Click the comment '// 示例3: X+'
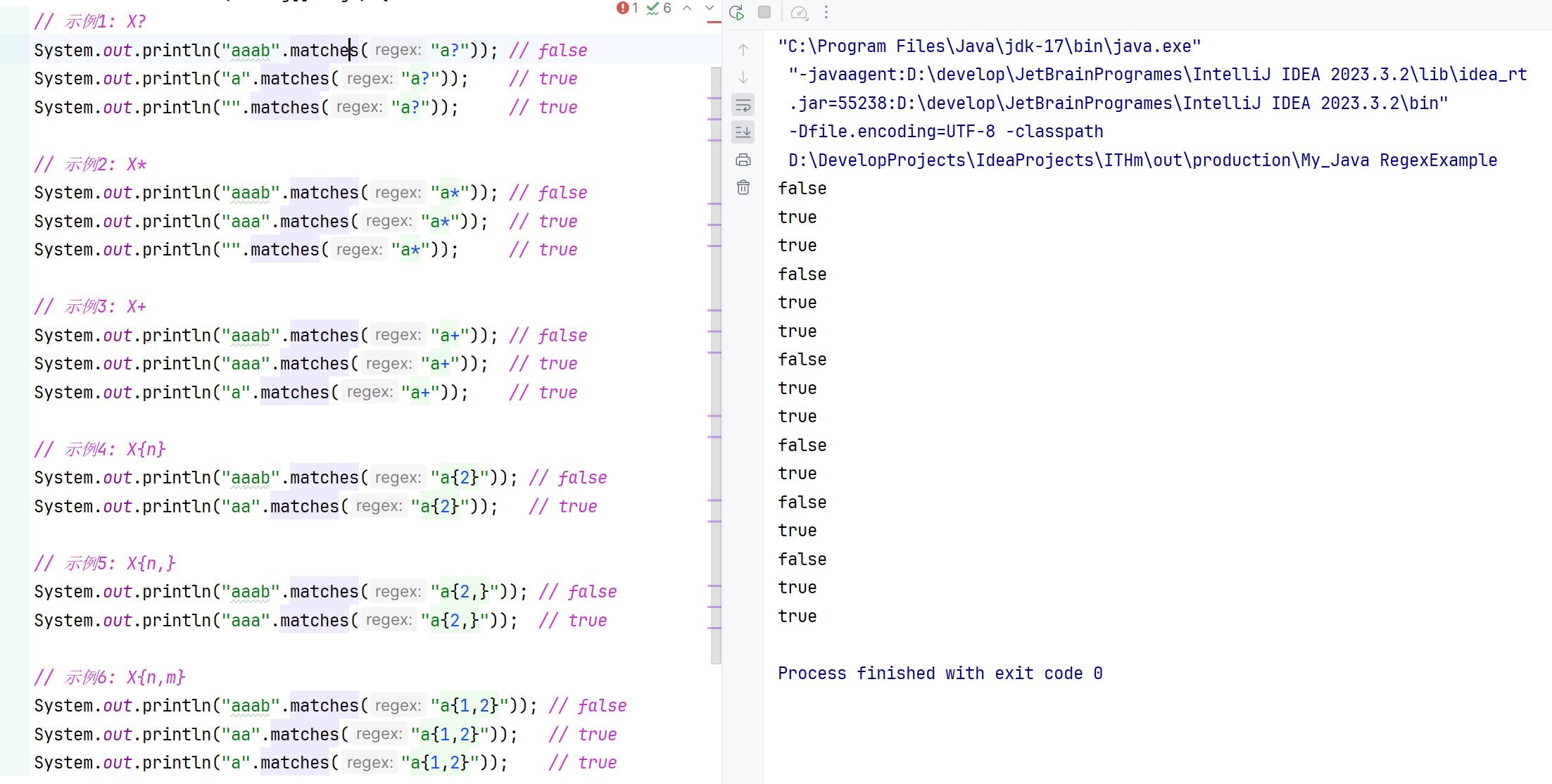Screen dimensions: 1552x784 click(x=90, y=306)
